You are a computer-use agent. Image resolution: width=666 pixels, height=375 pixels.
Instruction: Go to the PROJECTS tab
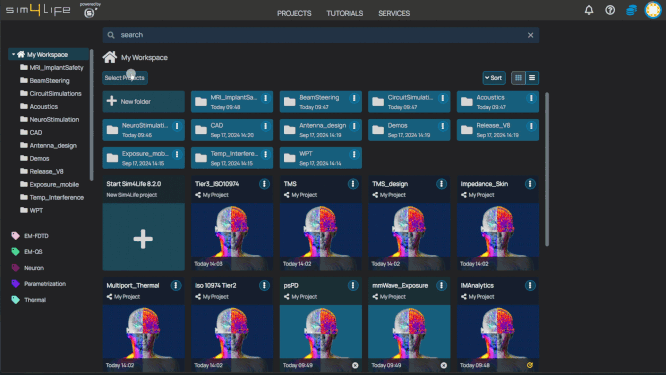click(x=294, y=13)
